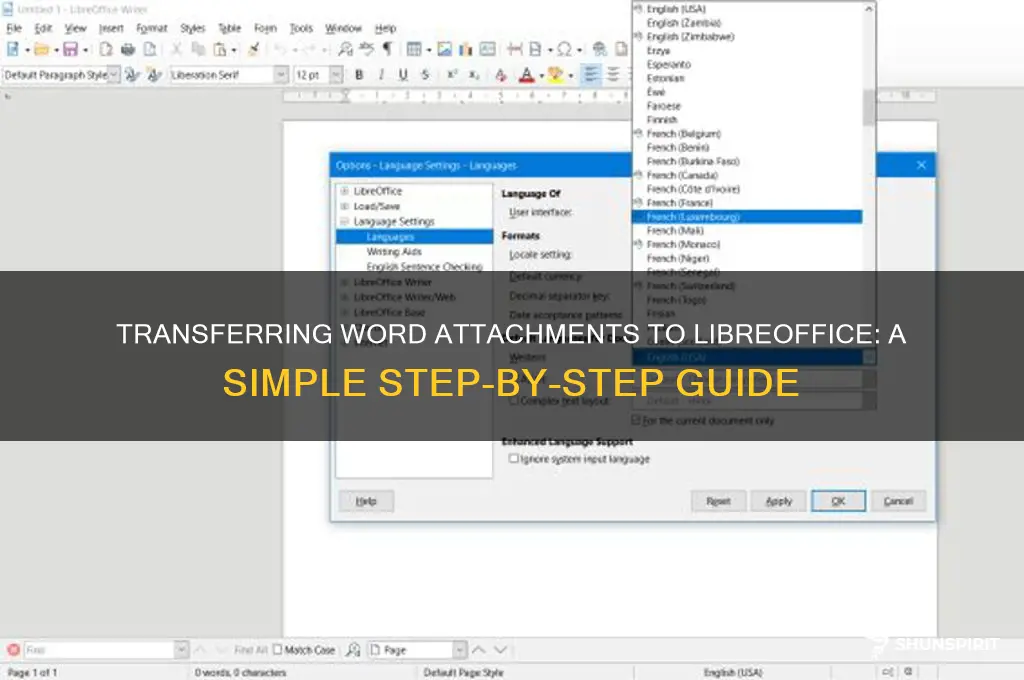Open the Styles menu
Viewport: 1024px width, 680px height.
(193, 28)
